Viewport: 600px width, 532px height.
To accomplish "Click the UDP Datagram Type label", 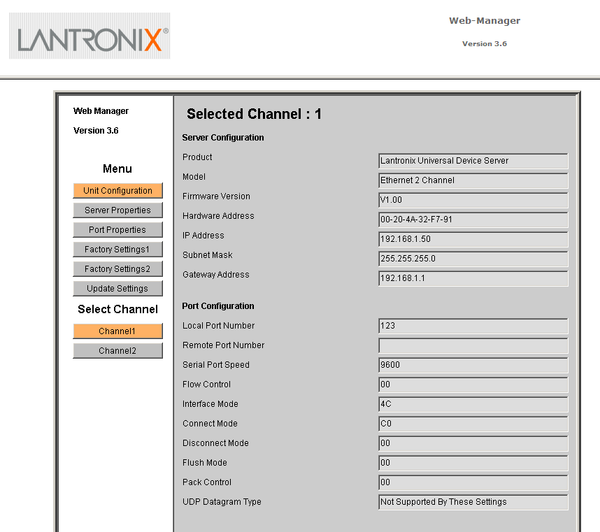I will pyautogui.click(x=222, y=502).
